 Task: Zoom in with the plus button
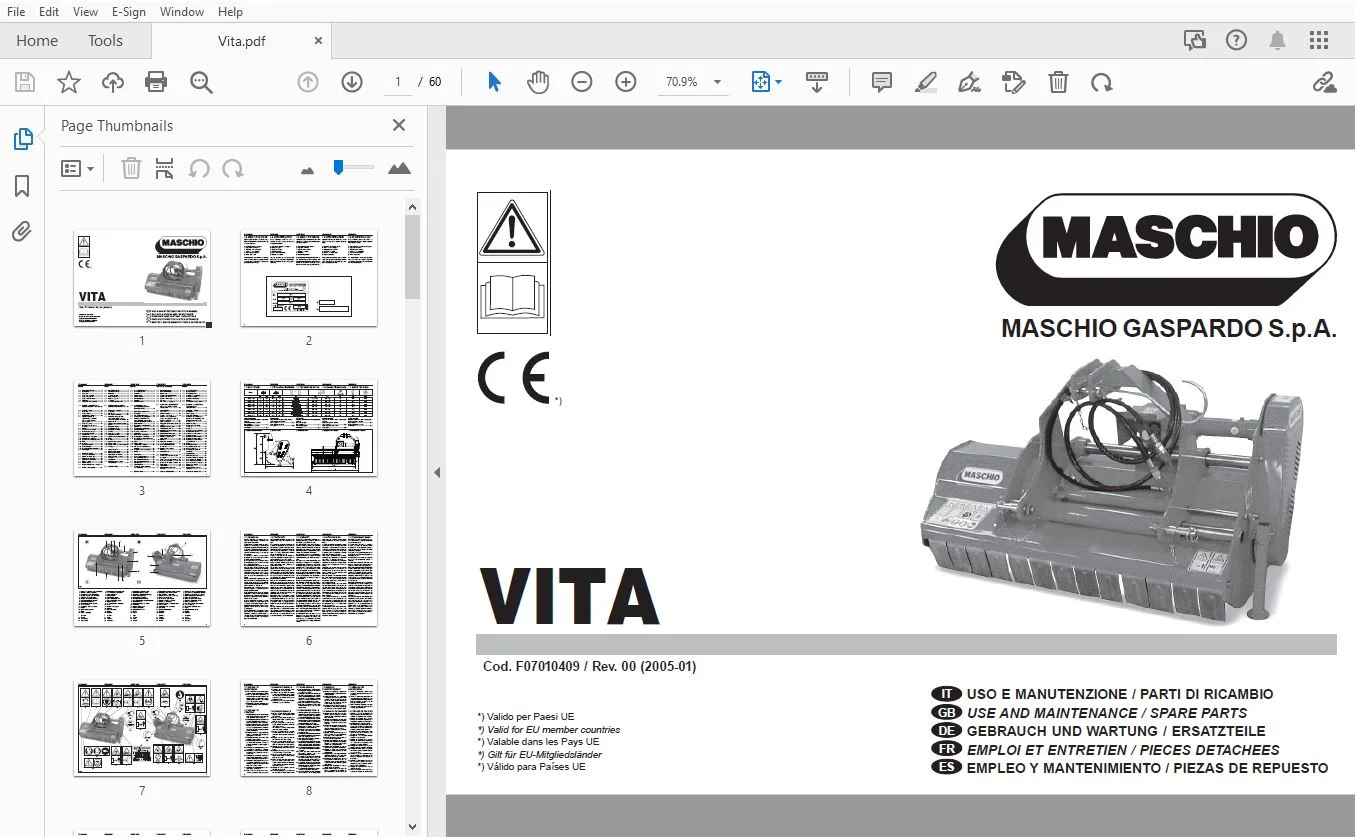click(x=626, y=82)
